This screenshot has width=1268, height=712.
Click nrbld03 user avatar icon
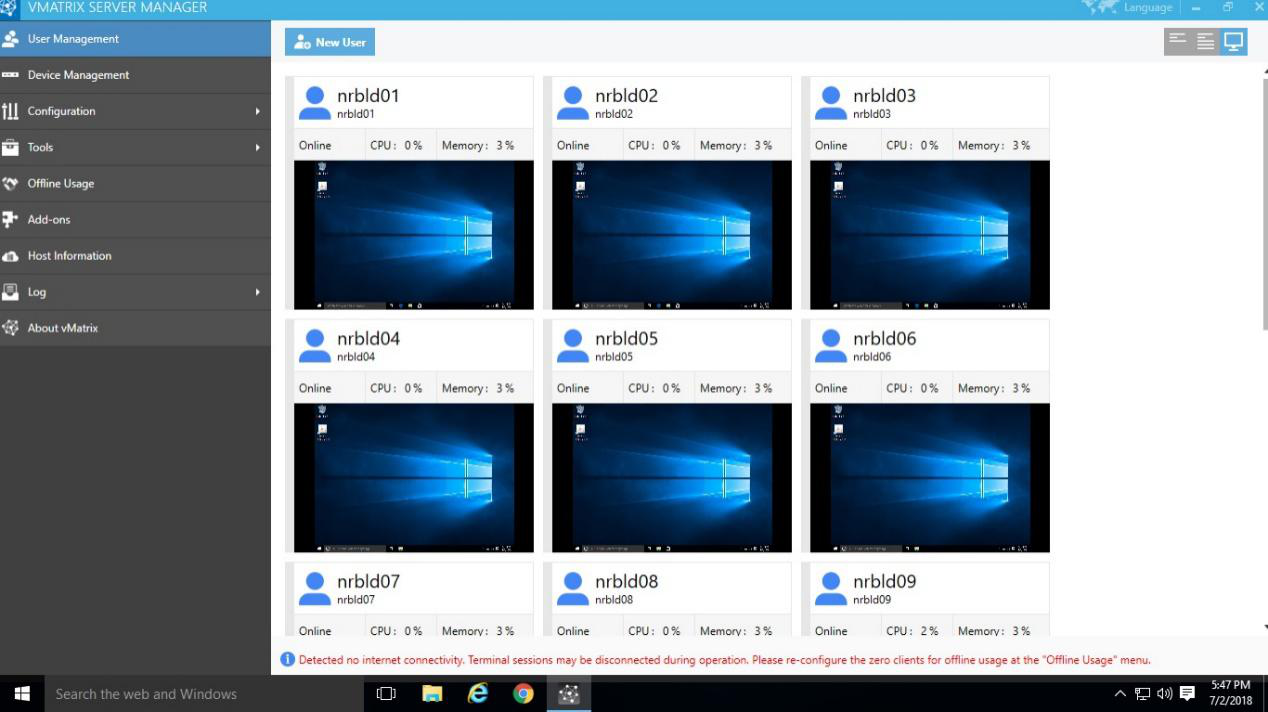(x=831, y=102)
